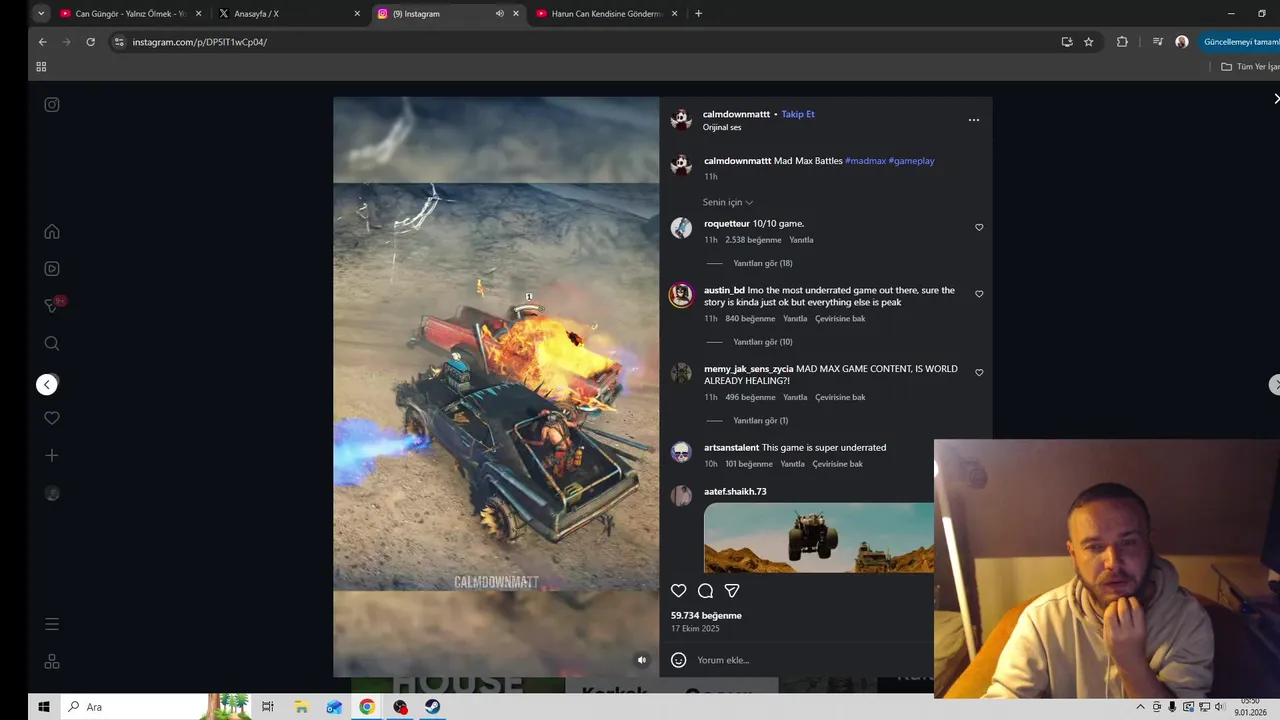The width and height of the screenshot is (1280, 720).
Task: Open Chrome media control icon
Action: [1157, 42]
